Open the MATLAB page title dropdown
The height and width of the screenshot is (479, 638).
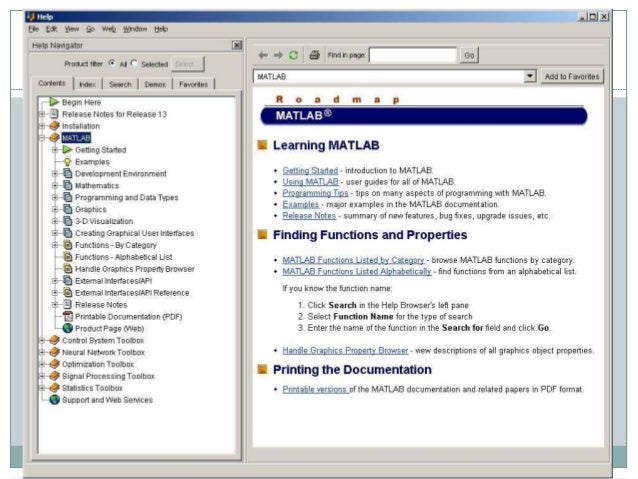point(529,76)
